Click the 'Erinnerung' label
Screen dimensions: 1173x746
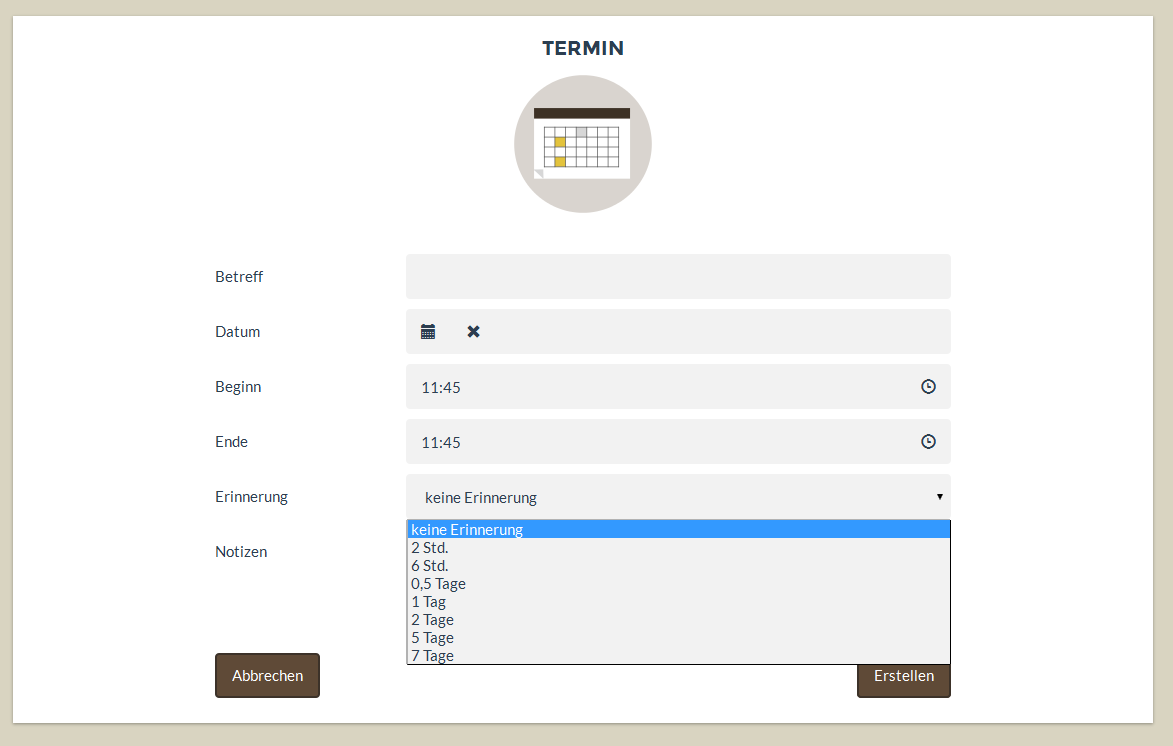251,497
